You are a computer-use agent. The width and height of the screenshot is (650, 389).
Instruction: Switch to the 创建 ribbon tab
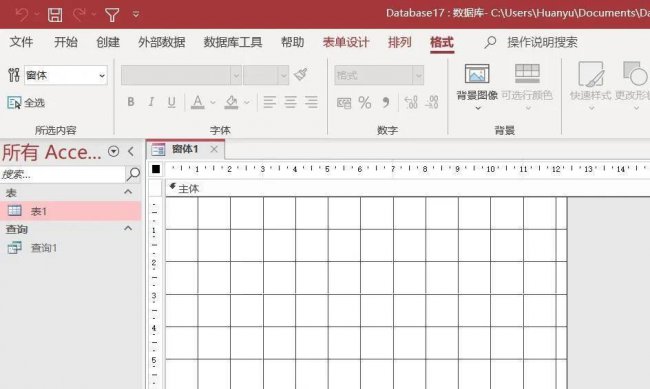108,42
